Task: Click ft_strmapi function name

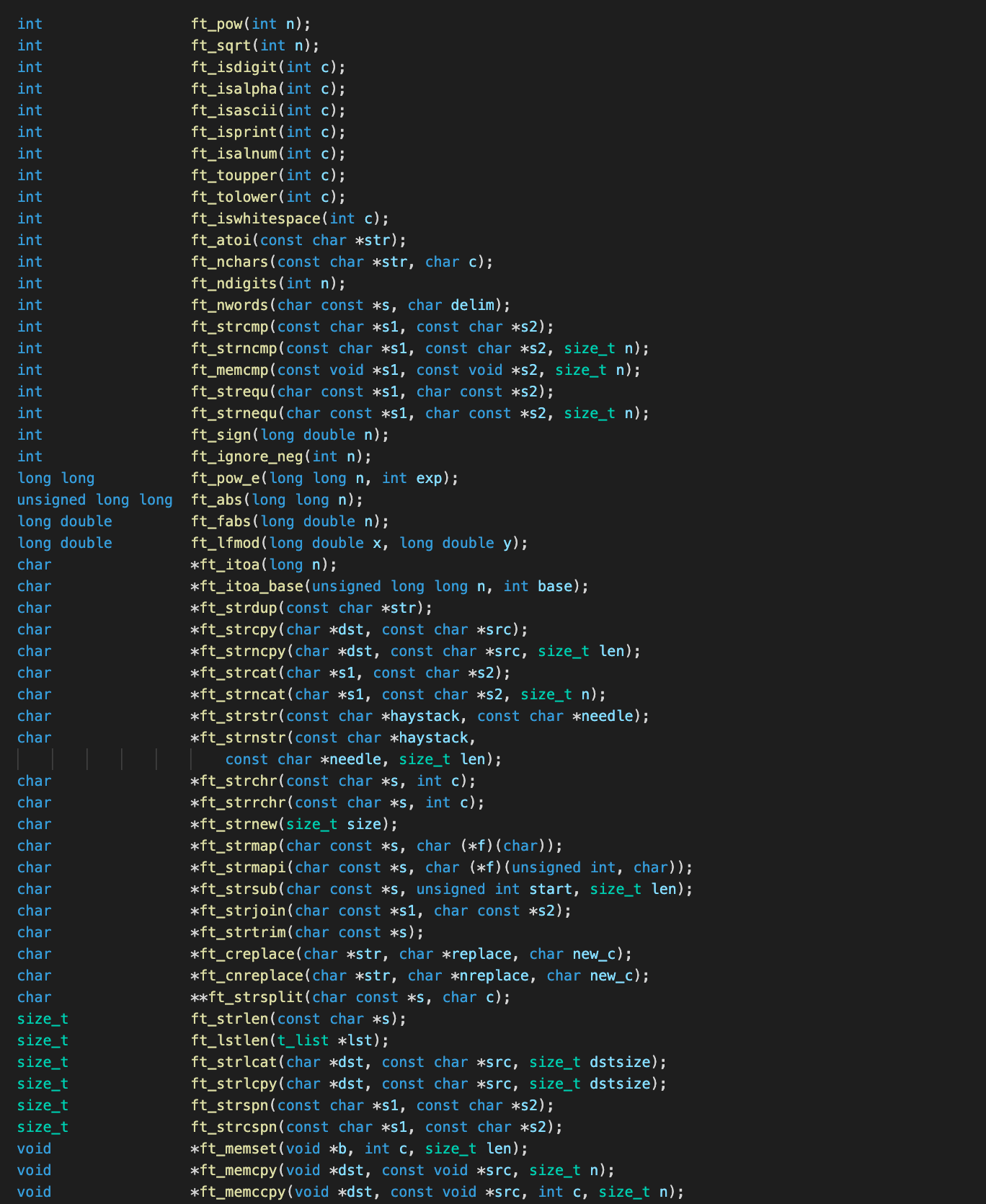Action: point(243,867)
